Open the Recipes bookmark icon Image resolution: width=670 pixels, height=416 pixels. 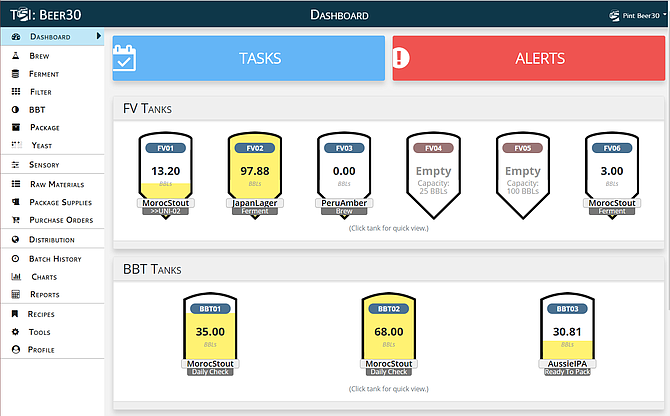tap(15, 314)
